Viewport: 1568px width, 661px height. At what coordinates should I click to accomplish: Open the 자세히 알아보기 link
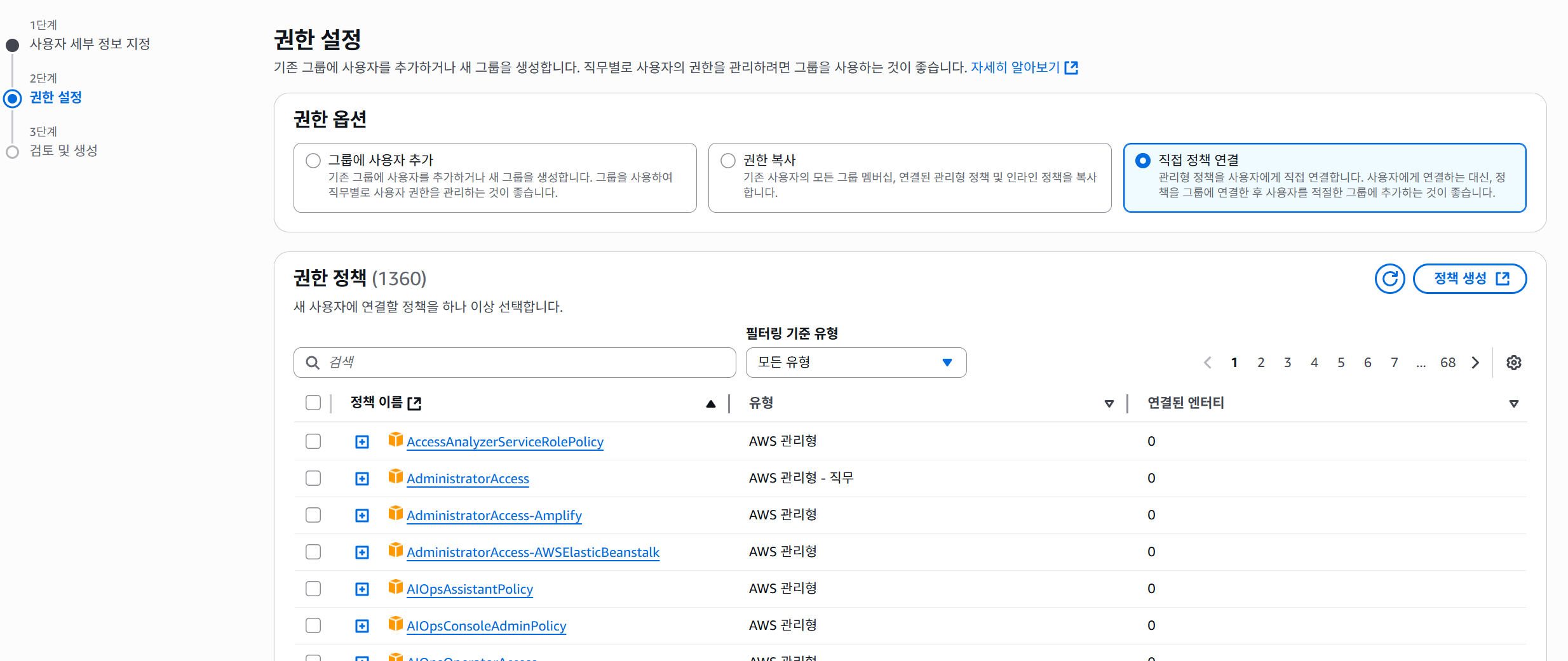tap(1015, 67)
